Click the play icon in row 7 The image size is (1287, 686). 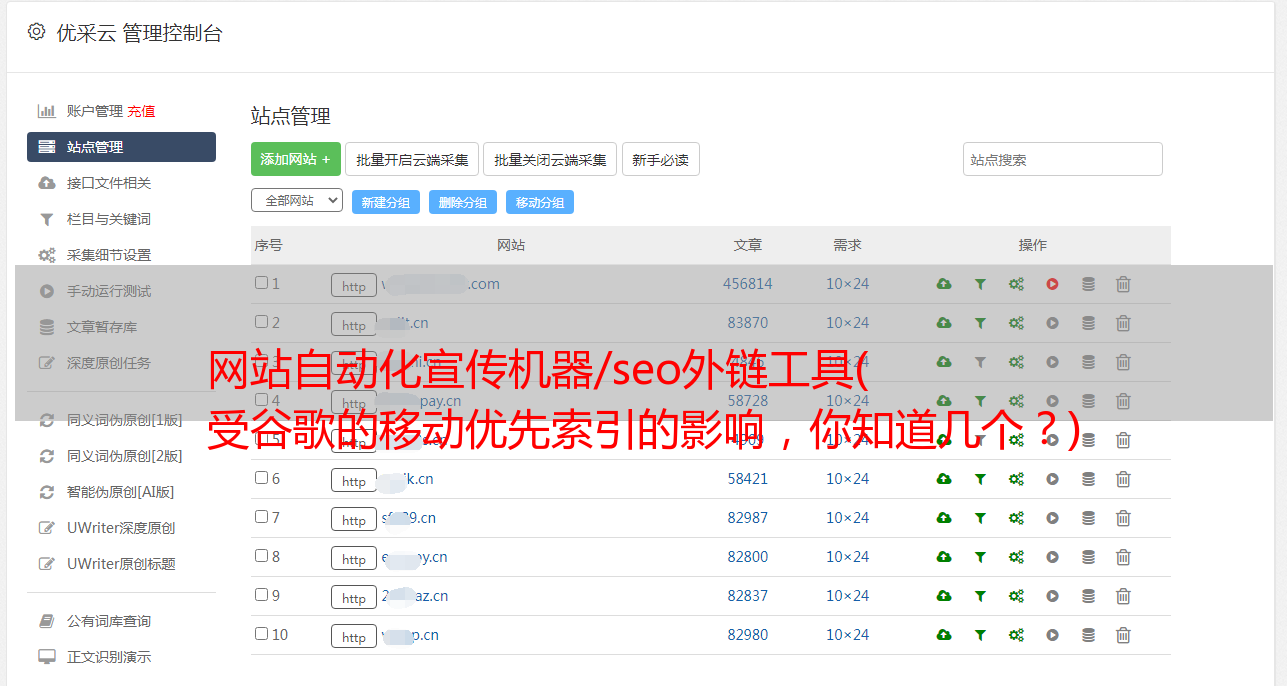click(1052, 518)
